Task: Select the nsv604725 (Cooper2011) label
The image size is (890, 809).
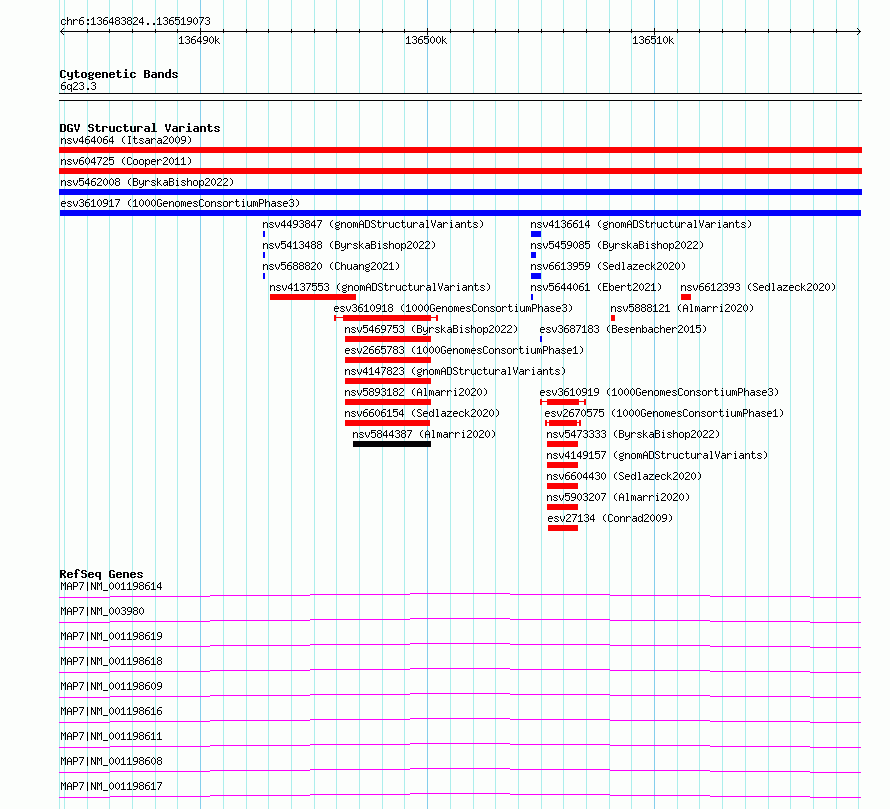Action: [x=126, y=161]
